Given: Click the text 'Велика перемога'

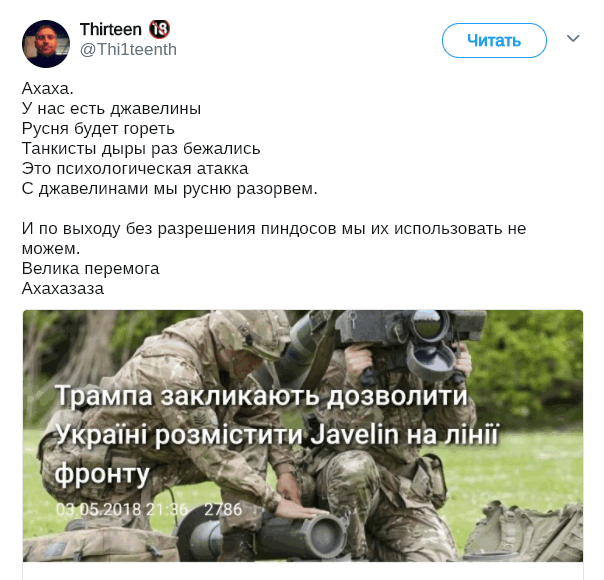Looking at the screenshot, I should (91, 268).
